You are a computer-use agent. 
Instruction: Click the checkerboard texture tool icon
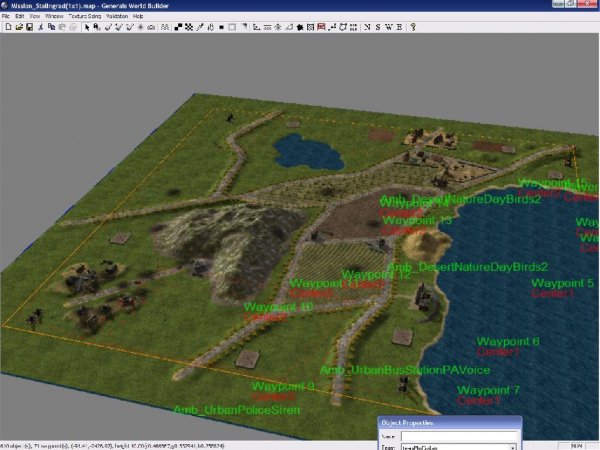(x=191, y=27)
